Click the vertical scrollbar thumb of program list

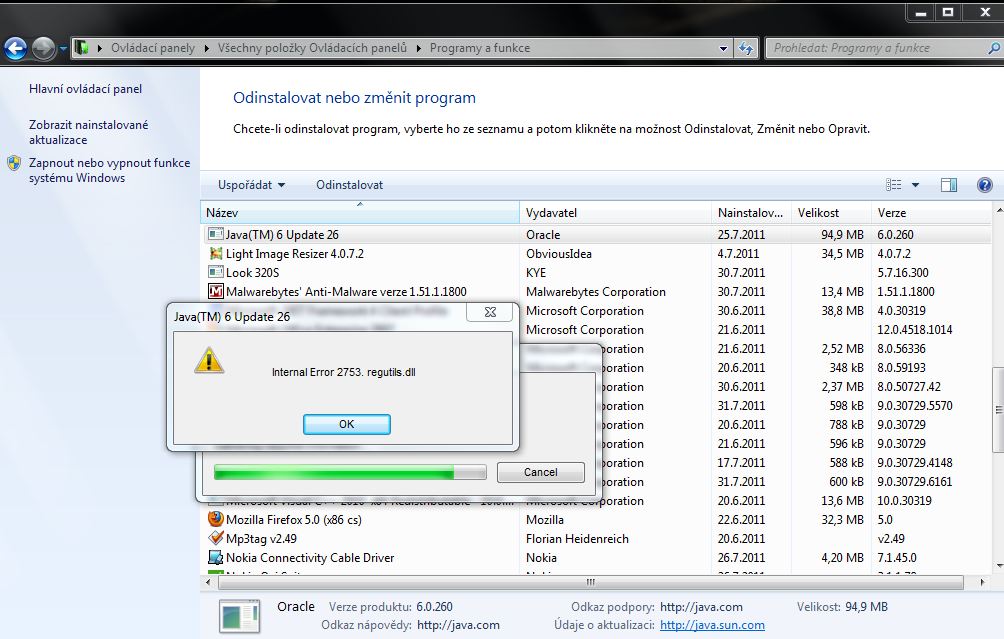pyautogui.click(x=998, y=408)
